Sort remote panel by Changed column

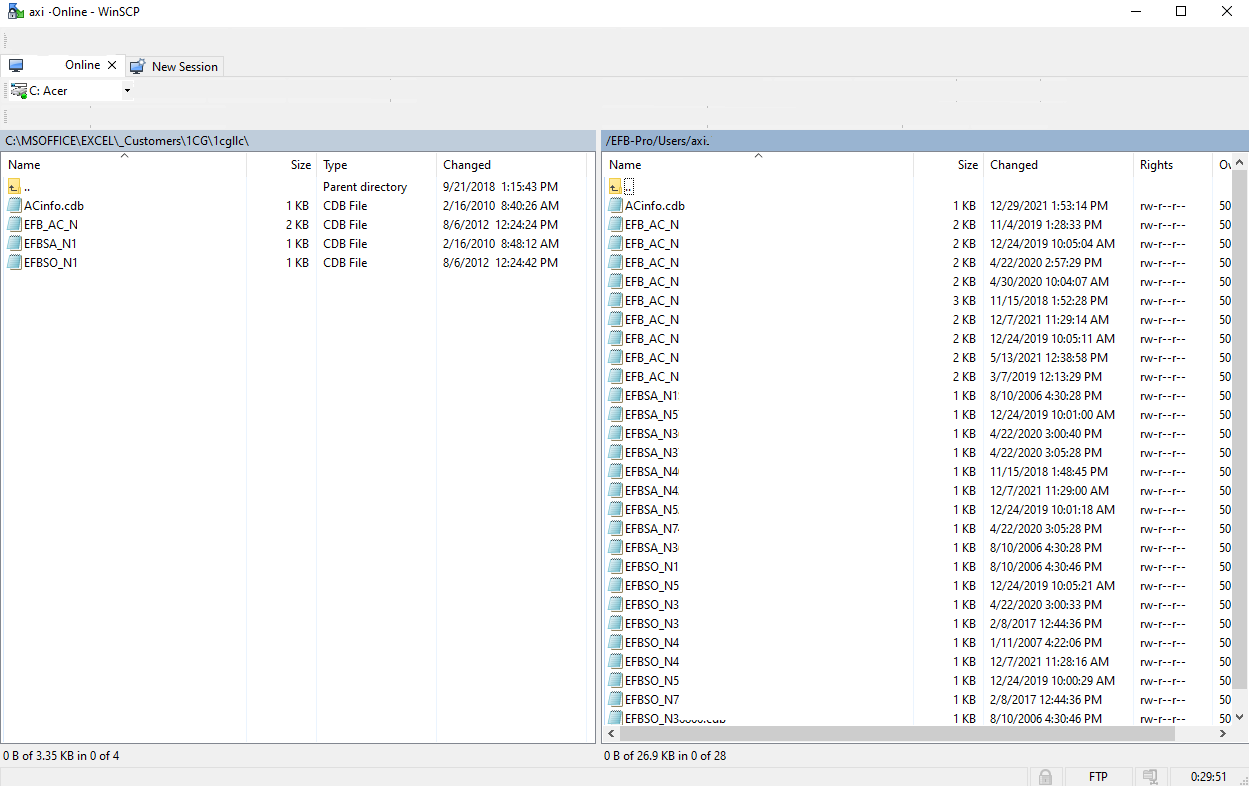[x=1014, y=165]
